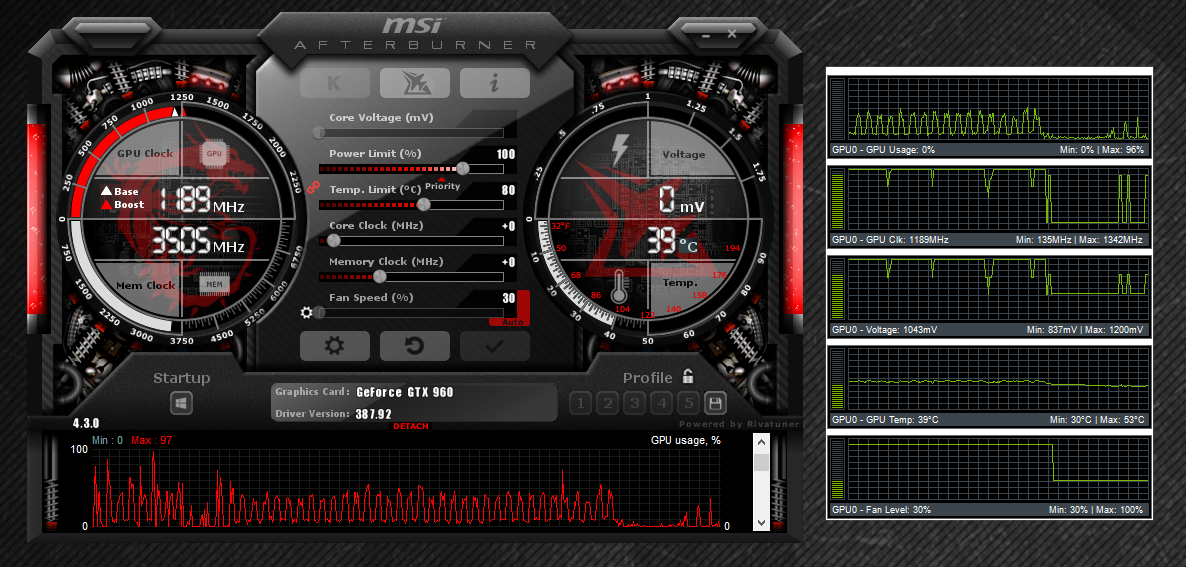Click the thermometer icon on temperature gauge
Screen dimensions: 1186x567
point(619,288)
